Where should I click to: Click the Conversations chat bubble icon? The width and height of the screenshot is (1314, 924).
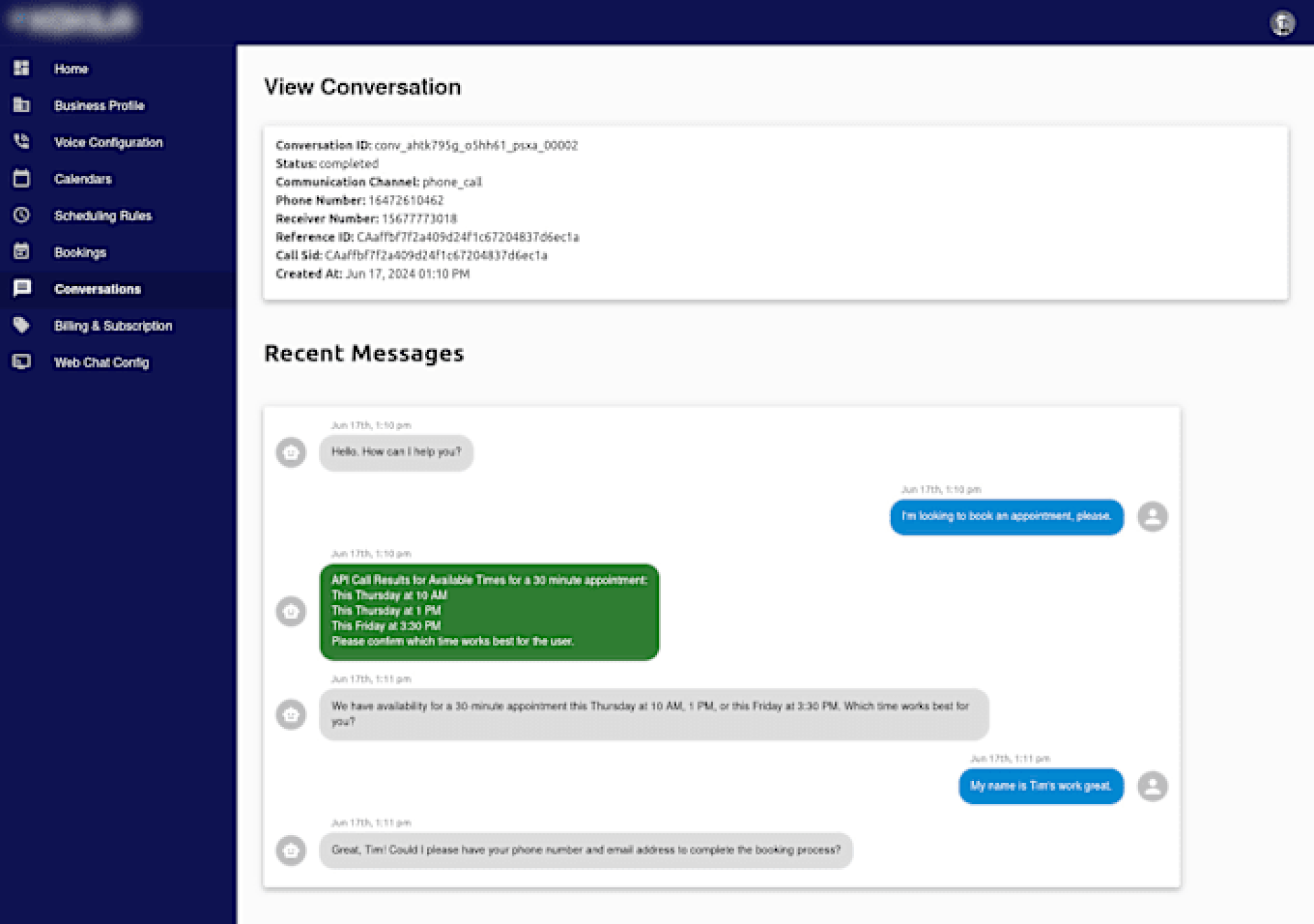coord(21,288)
